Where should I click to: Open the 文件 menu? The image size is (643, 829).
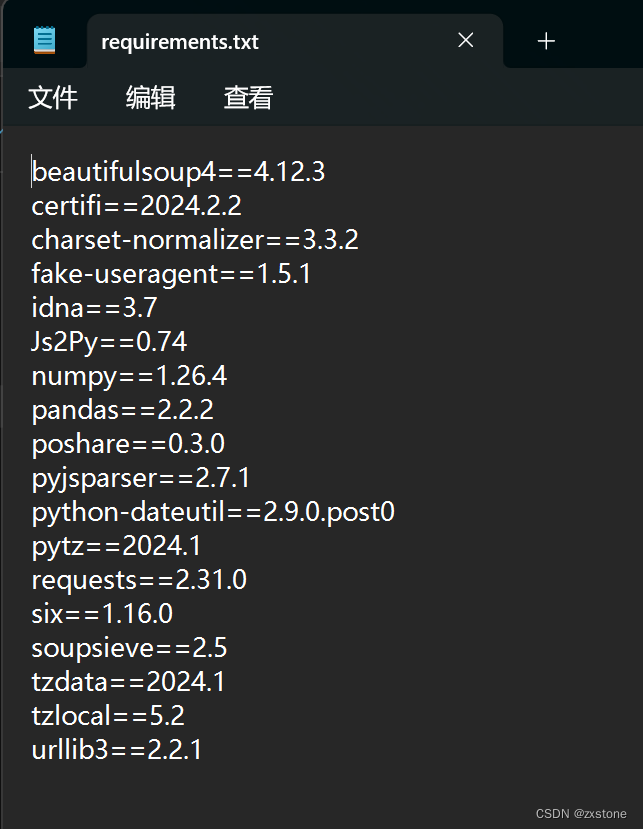(53, 98)
